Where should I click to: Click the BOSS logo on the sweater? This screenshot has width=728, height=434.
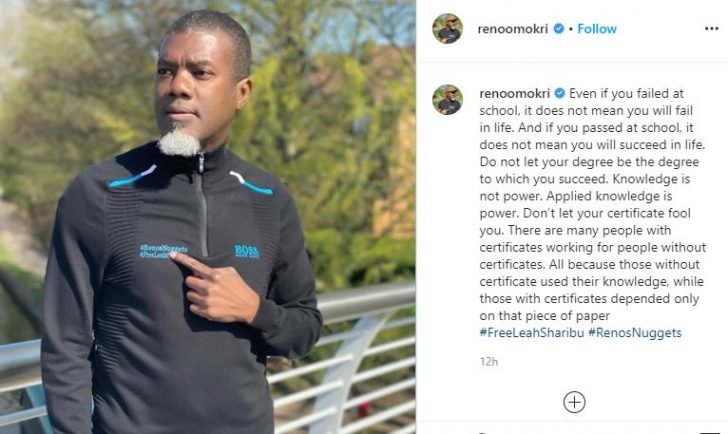[247, 251]
